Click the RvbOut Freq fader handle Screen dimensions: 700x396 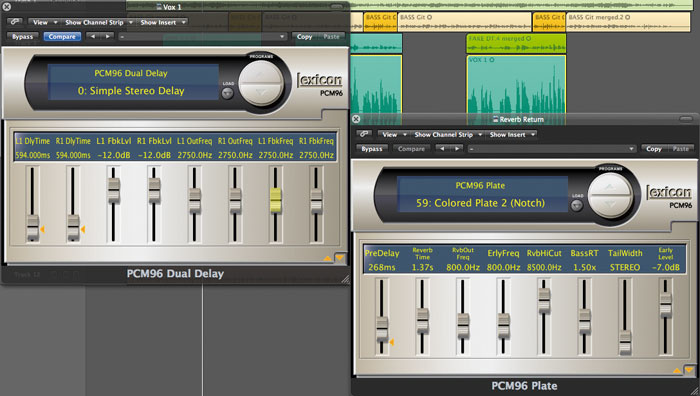pyautogui.click(x=463, y=325)
